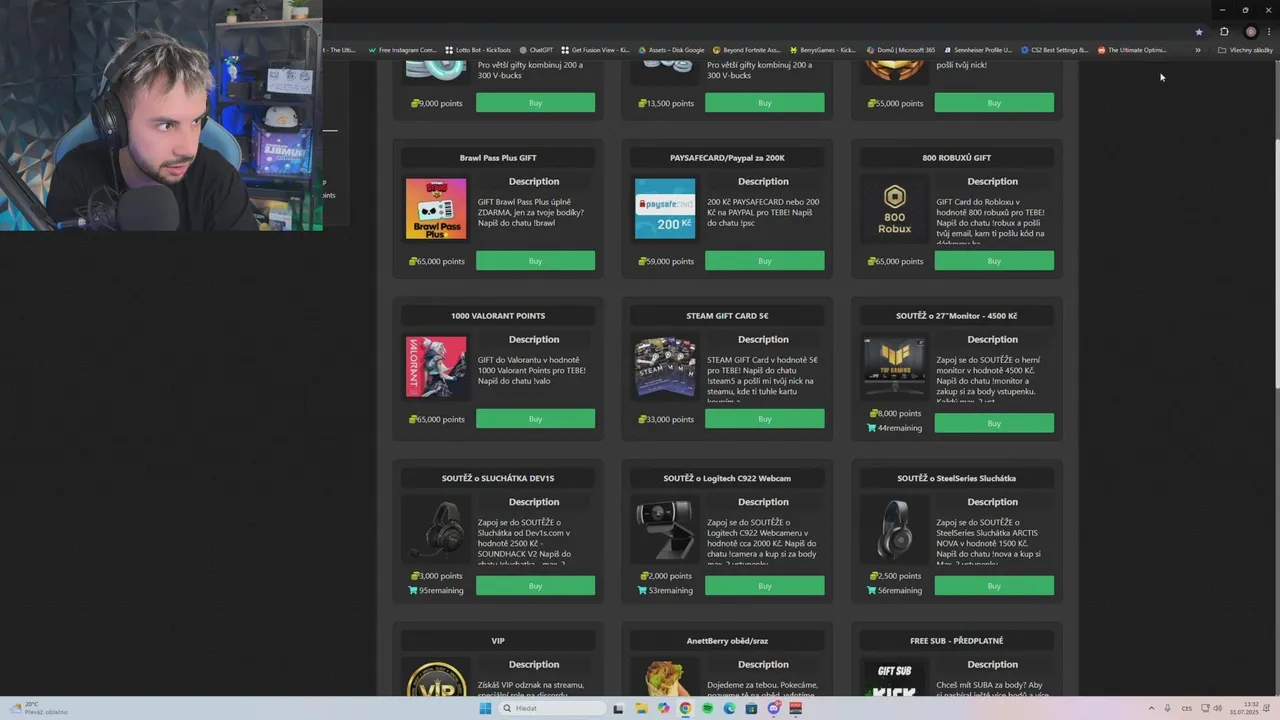
Task: Click the '44remaining' text on monitor card
Action: (899, 428)
